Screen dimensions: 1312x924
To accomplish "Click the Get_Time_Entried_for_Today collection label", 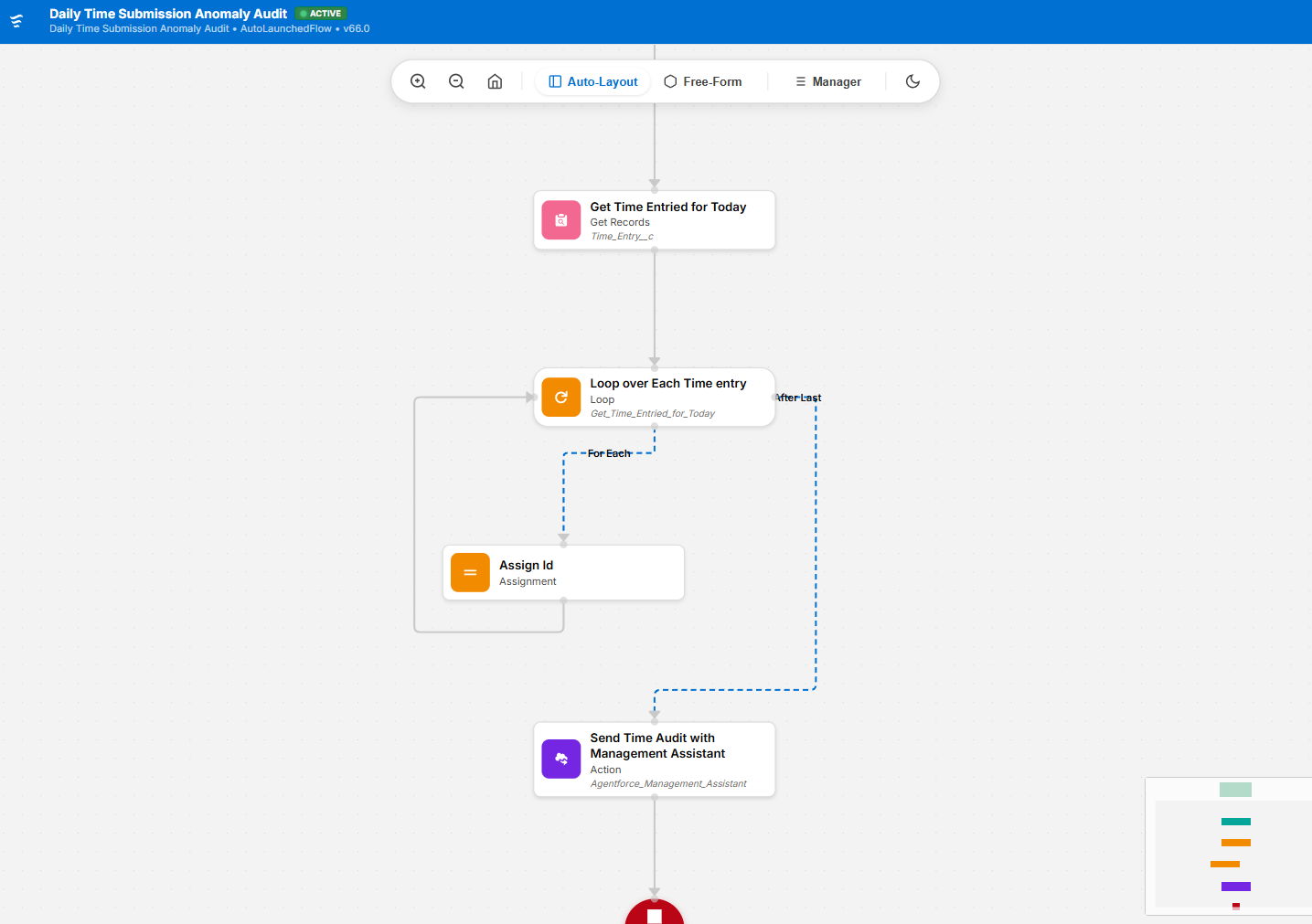I will [x=652, y=414].
